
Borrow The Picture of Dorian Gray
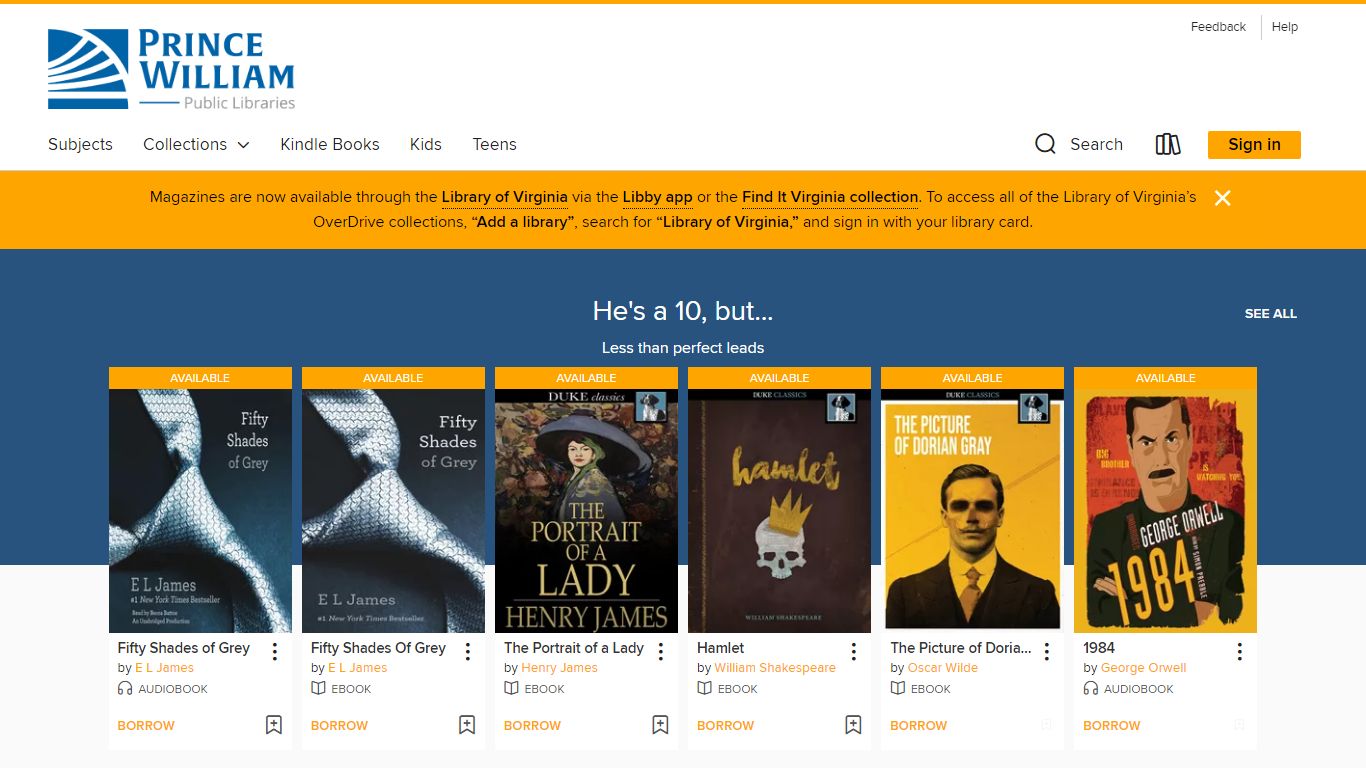coord(918,725)
